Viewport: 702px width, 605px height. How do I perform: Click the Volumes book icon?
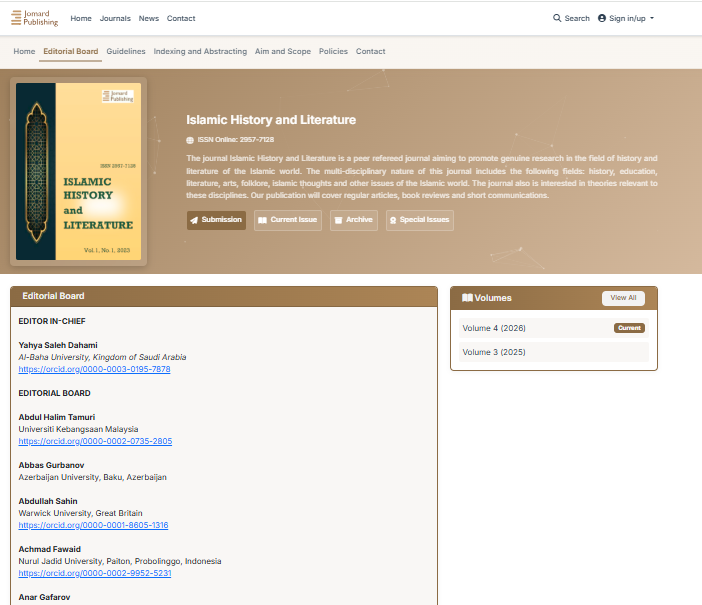[x=467, y=298]
